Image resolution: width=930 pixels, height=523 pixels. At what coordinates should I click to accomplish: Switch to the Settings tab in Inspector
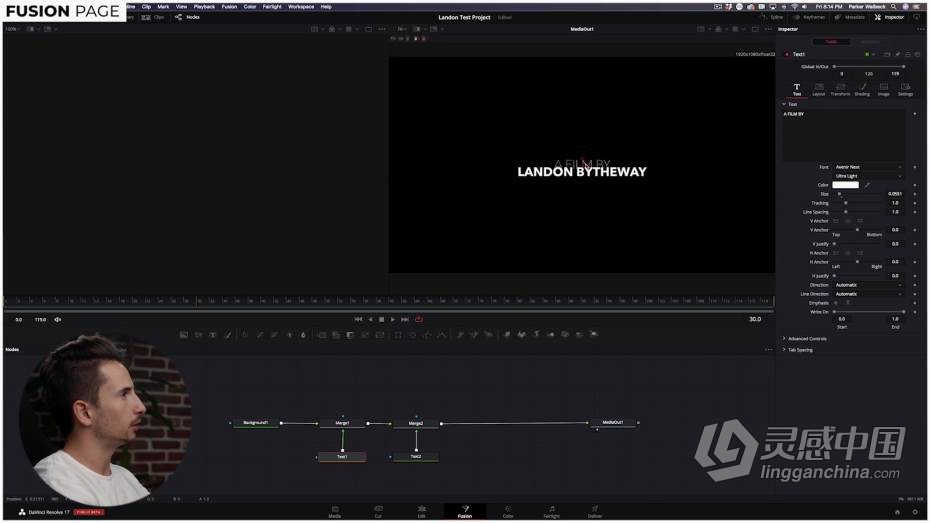pyautogui.click(x=905, y=90)
